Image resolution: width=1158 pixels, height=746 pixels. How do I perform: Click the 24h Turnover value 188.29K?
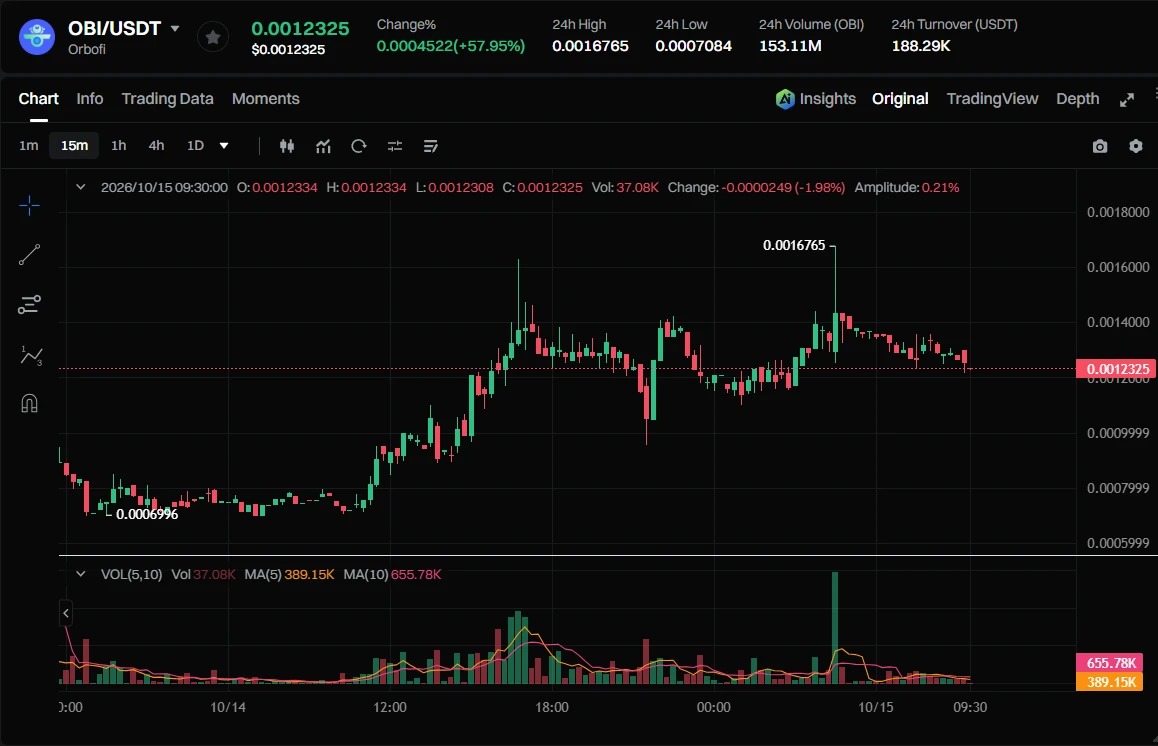pyautogui.click(x=921, y=46)
